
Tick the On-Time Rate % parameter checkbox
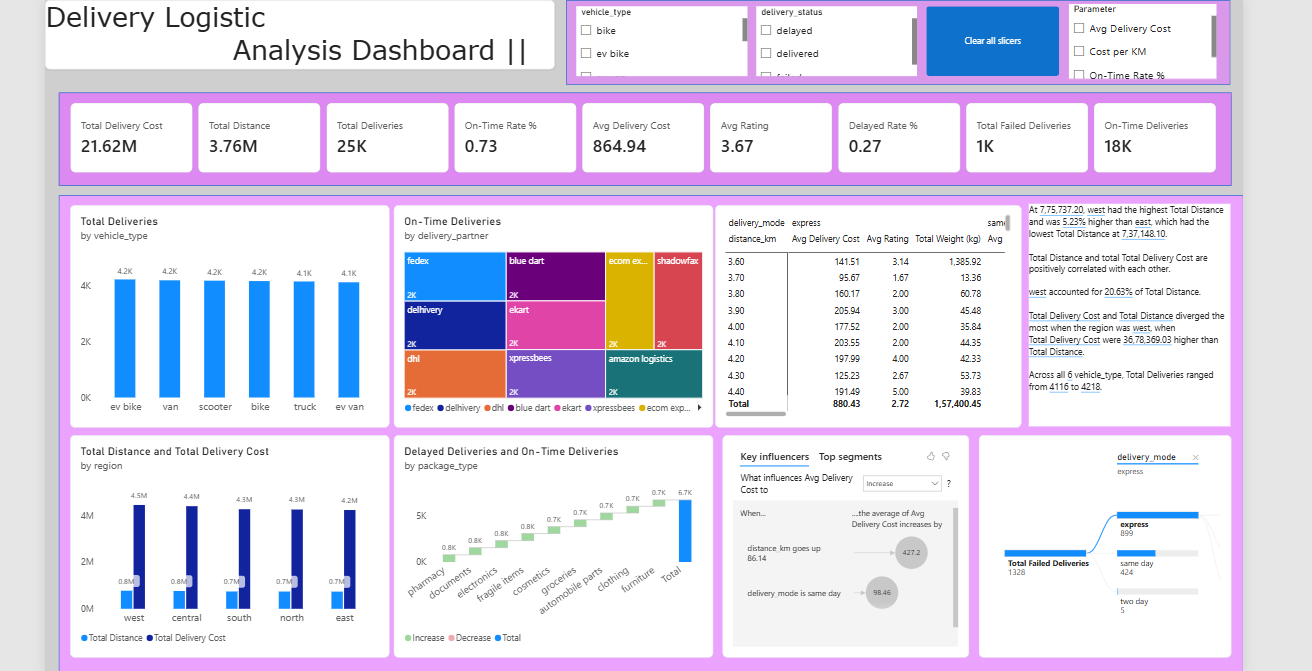[1079, 75]
